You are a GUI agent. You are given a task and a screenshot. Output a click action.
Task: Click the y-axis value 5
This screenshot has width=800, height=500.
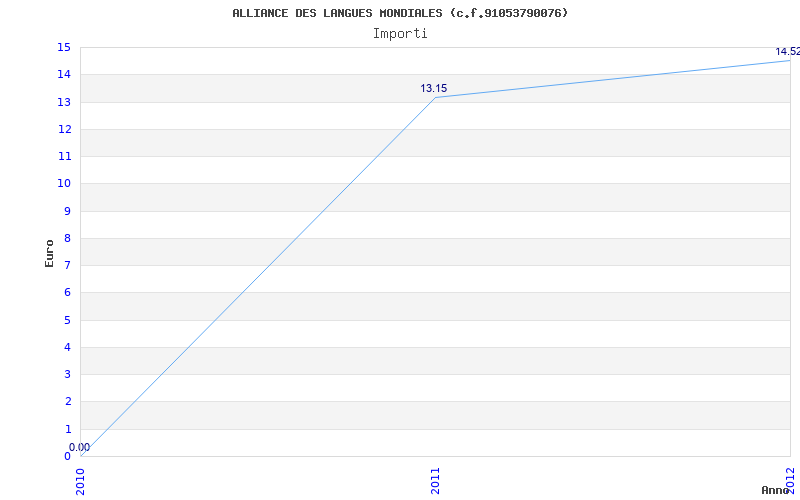[67, 320]
